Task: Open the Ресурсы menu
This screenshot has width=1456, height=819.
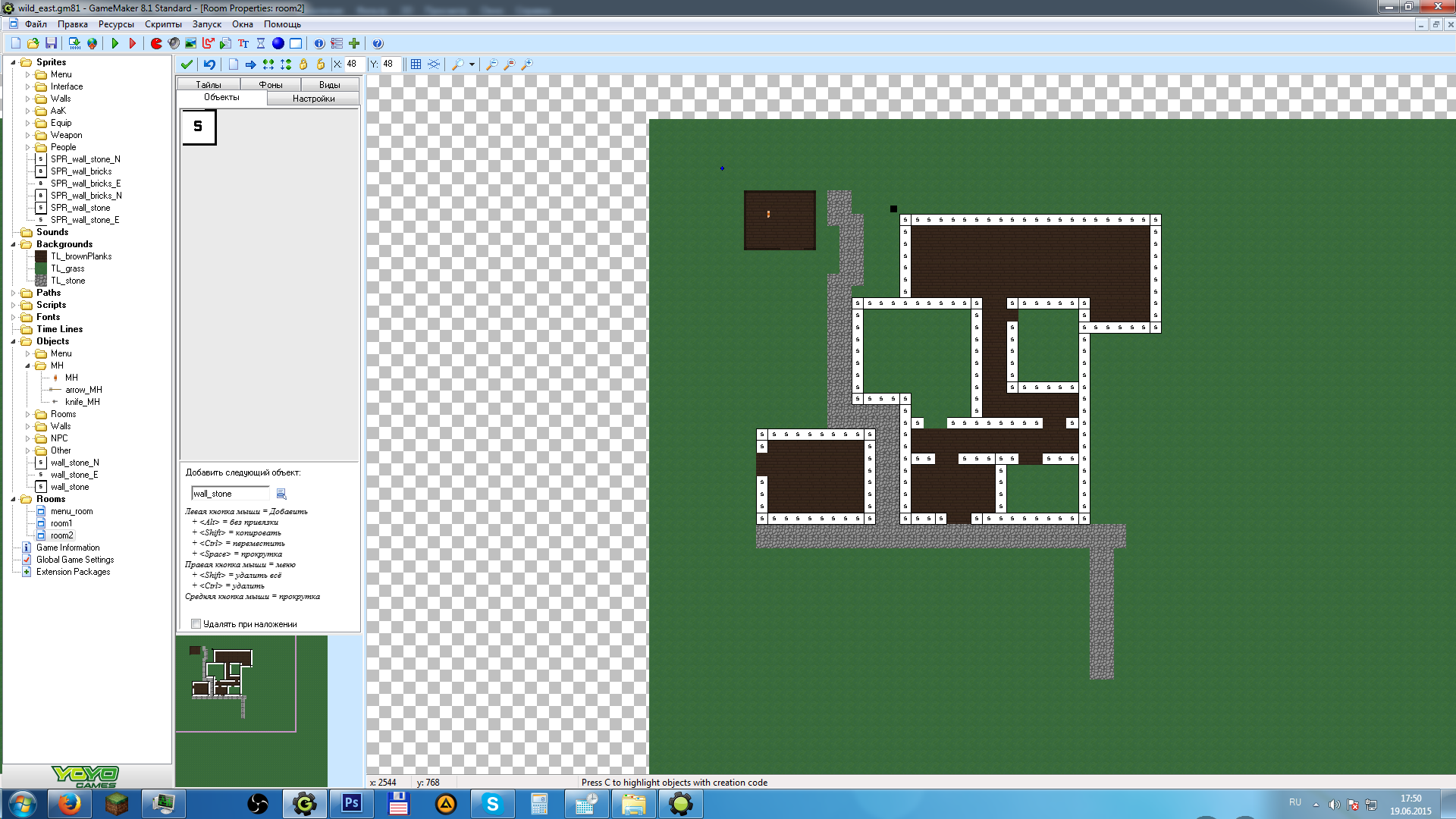Action: pyautogui.click(x=116, y=24)
